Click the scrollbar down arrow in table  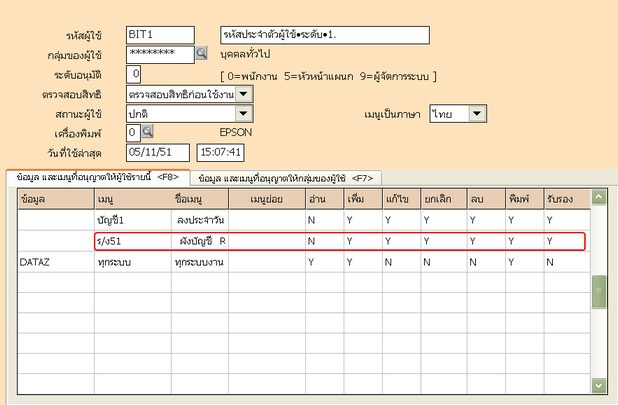coord(599,385)
